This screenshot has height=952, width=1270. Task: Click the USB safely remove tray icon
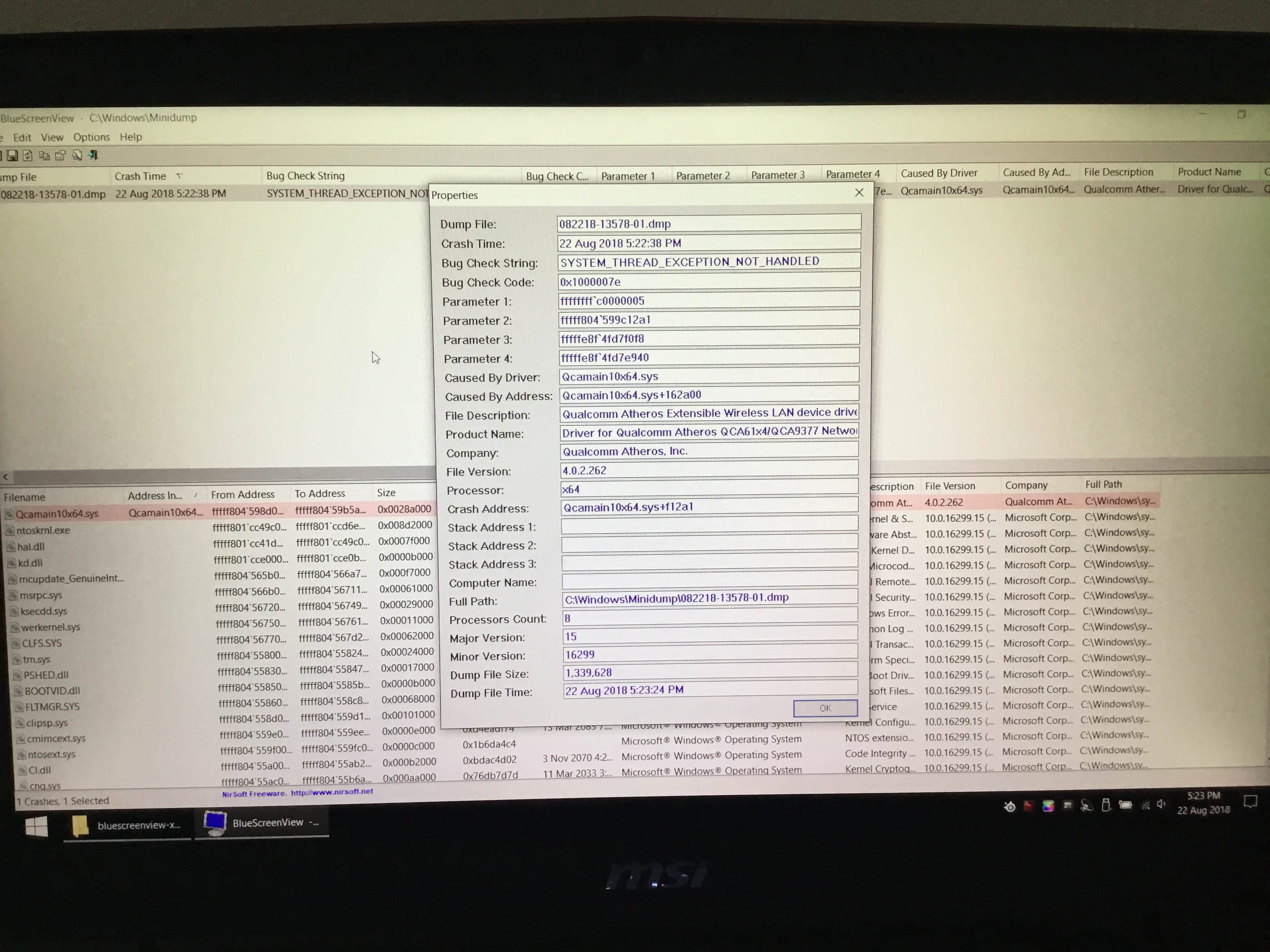pos(1106,805)
